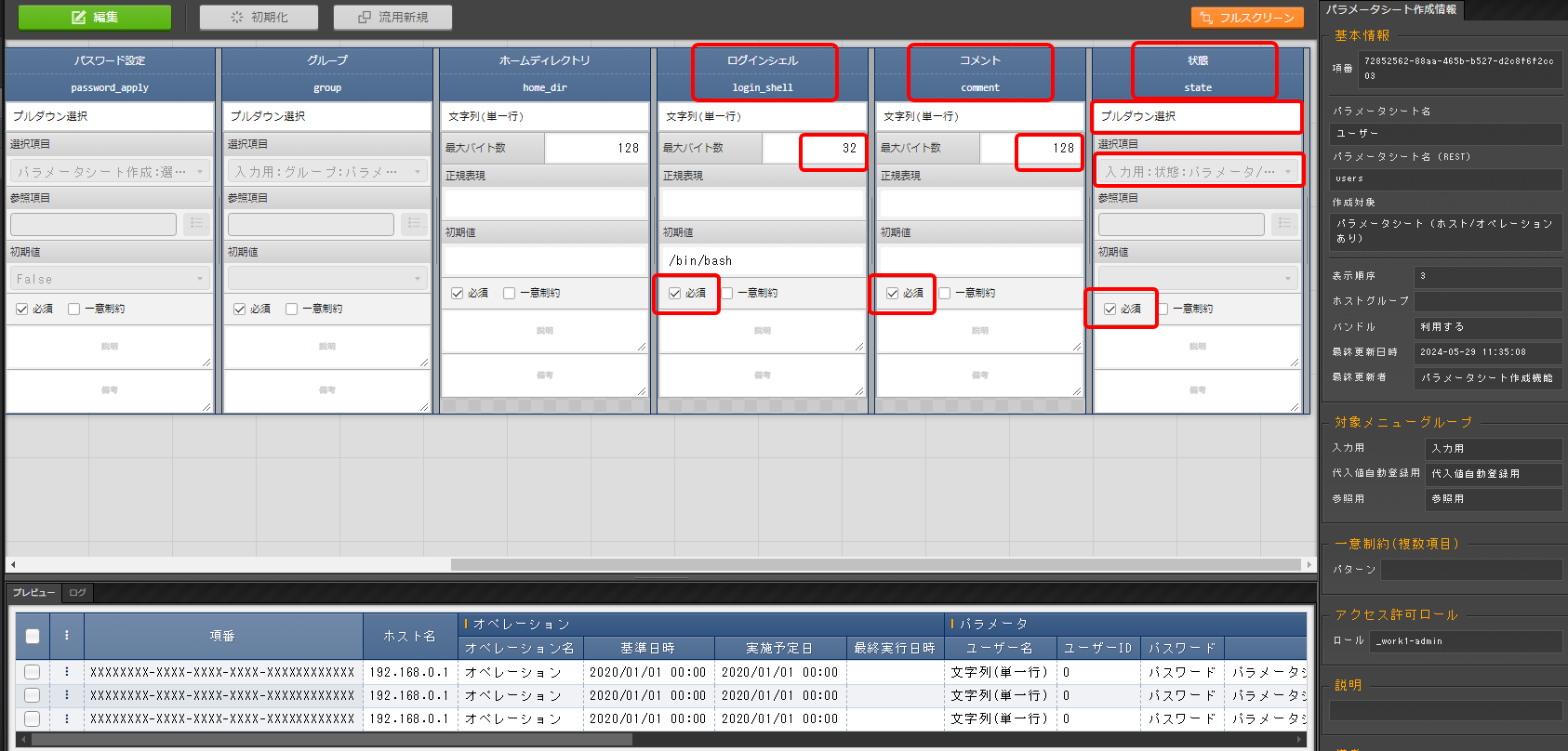Click the REST name field showing users
This screenshot has width=1568, height=751.
[x=1446, y=178]
